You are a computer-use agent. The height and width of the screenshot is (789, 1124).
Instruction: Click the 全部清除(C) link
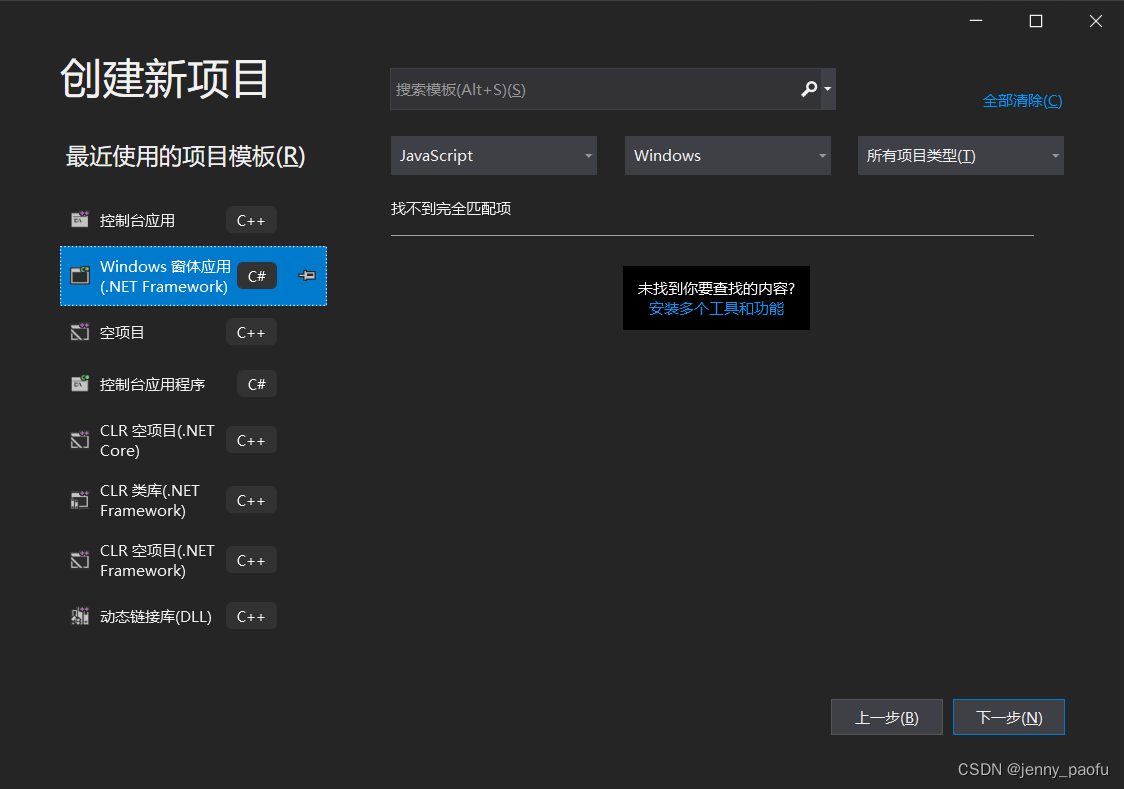pos(1022,100)
